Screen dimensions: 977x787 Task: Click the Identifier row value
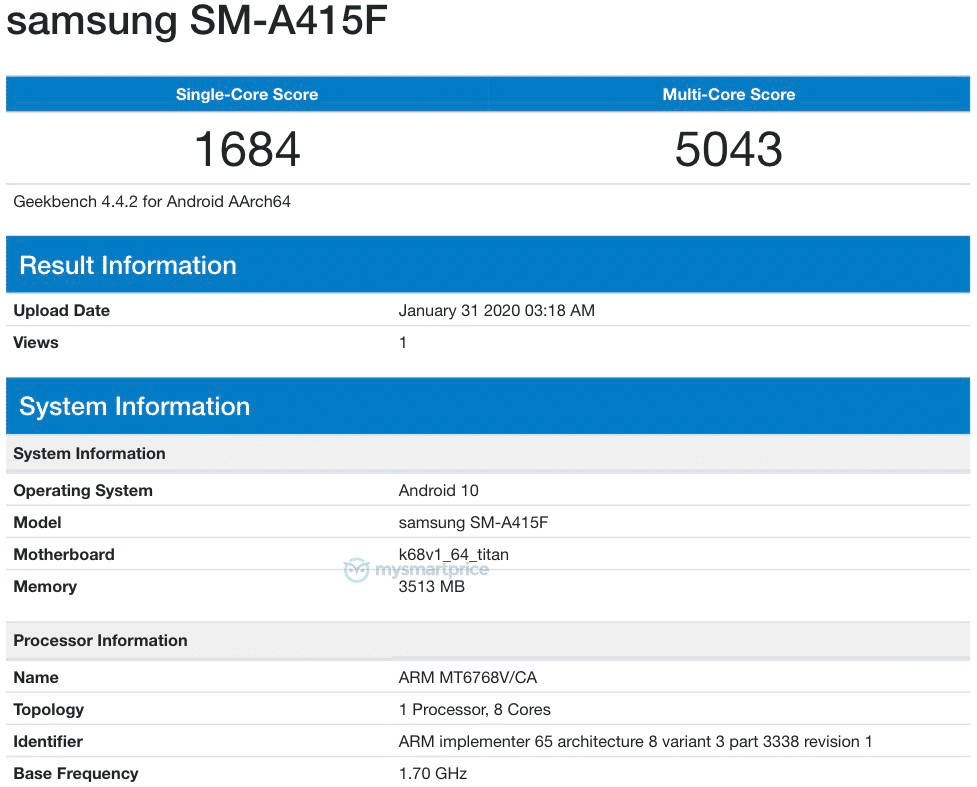coord(633,741)
